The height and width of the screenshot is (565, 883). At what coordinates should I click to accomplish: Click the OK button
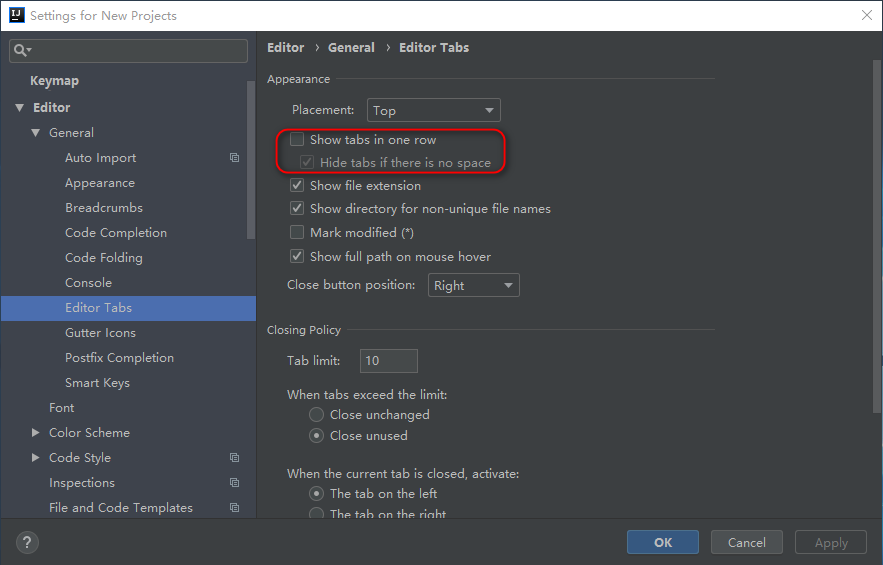coord(663,542)
